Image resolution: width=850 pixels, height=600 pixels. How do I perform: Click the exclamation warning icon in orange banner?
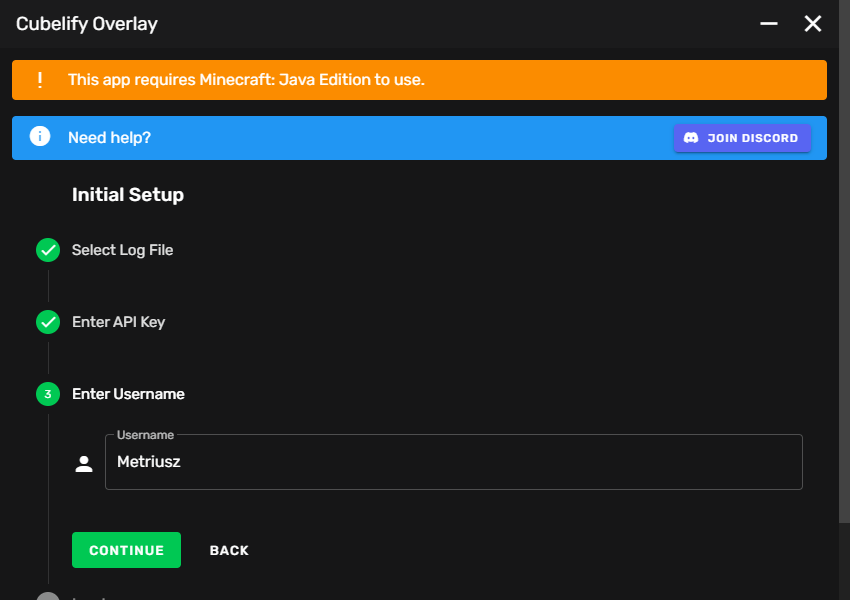(x=40, y=80)
